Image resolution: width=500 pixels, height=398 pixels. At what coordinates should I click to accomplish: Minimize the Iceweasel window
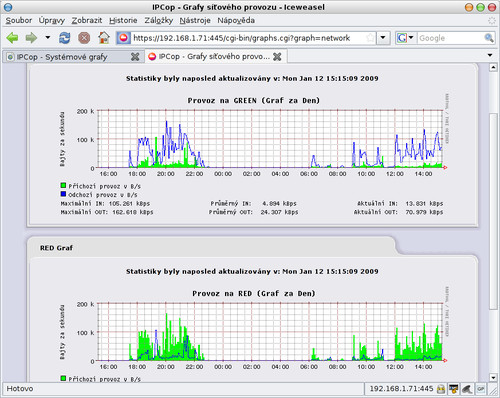469,7
